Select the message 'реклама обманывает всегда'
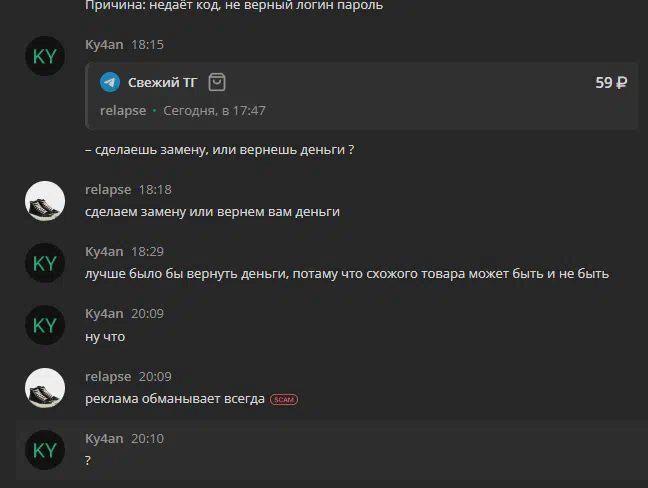 (x=175, y=399)
